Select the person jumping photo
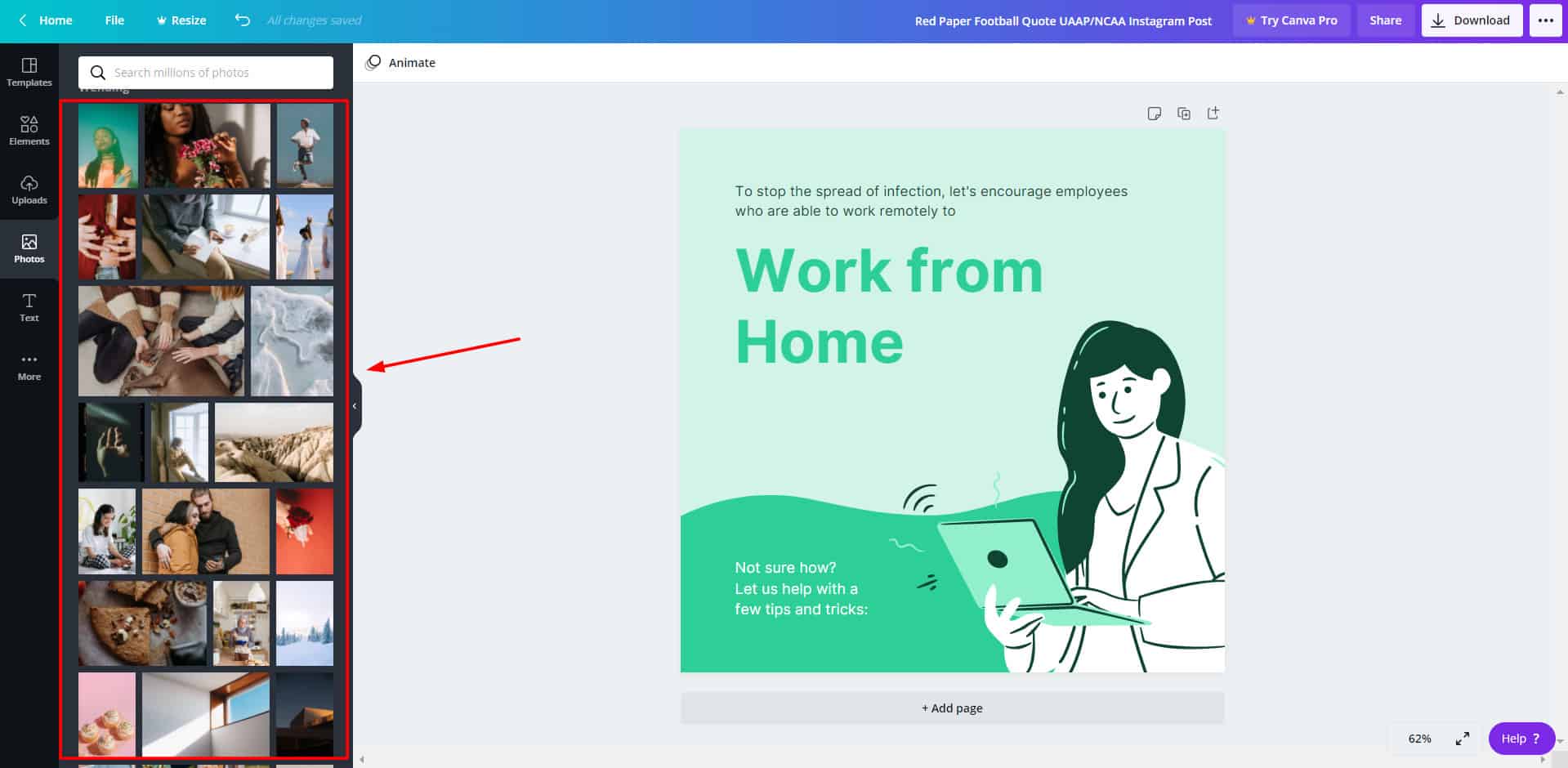This screenshot has width=1568, height=768. 305,145
